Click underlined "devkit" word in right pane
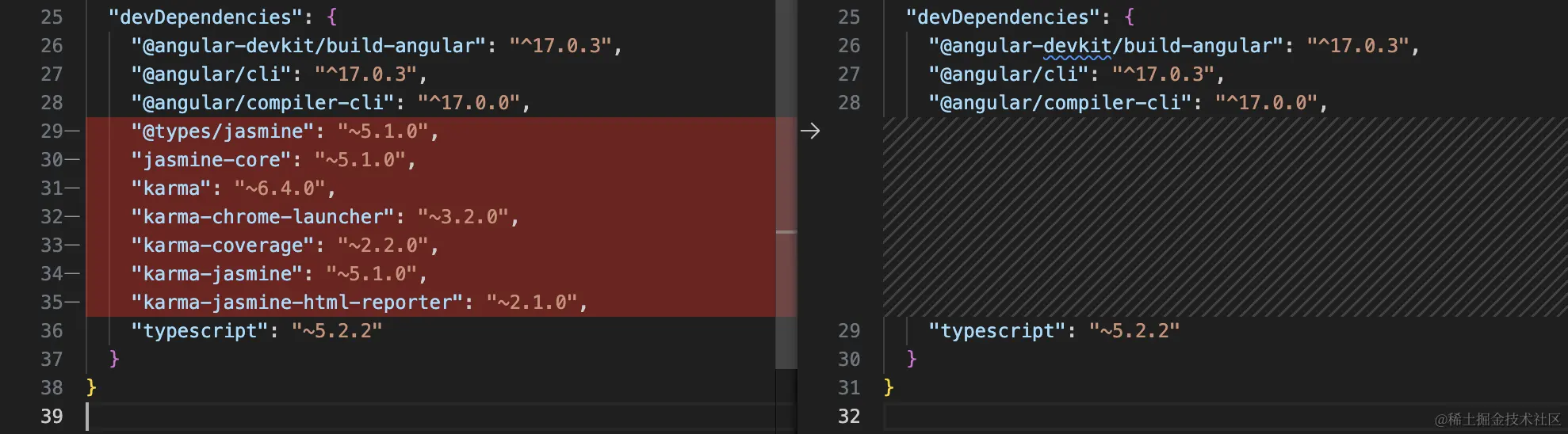1568x434 pixels. point(1077,45)
